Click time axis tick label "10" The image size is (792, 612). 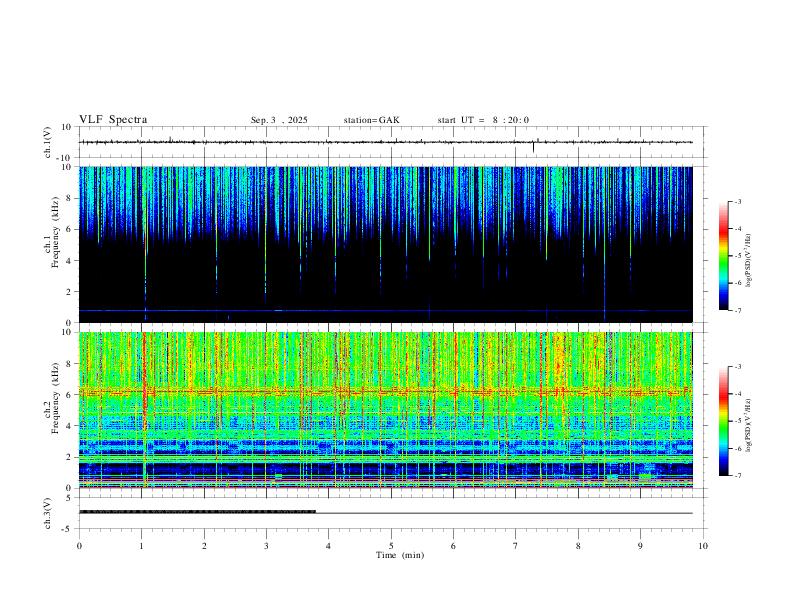(x=703, y=546)
